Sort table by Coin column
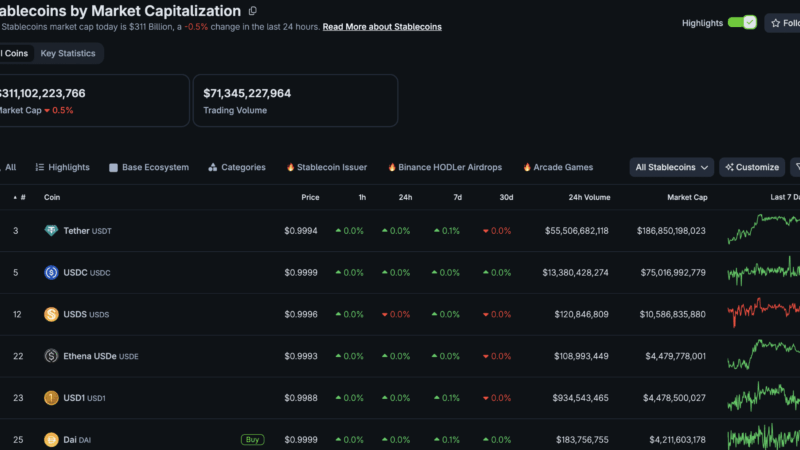 pyautogui.click(x=52, y=197)
